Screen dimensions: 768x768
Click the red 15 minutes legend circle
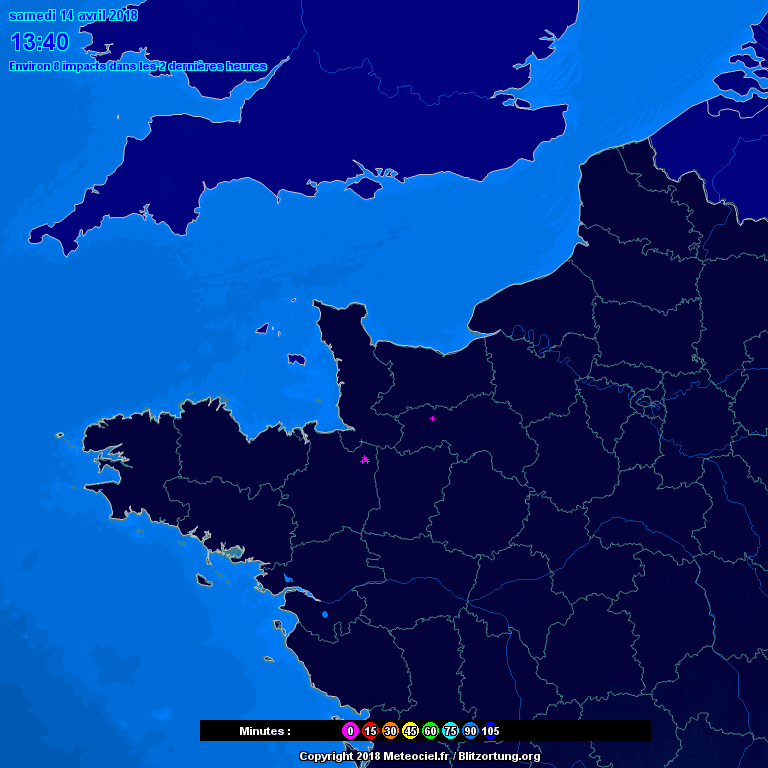(x=370, y=731)
